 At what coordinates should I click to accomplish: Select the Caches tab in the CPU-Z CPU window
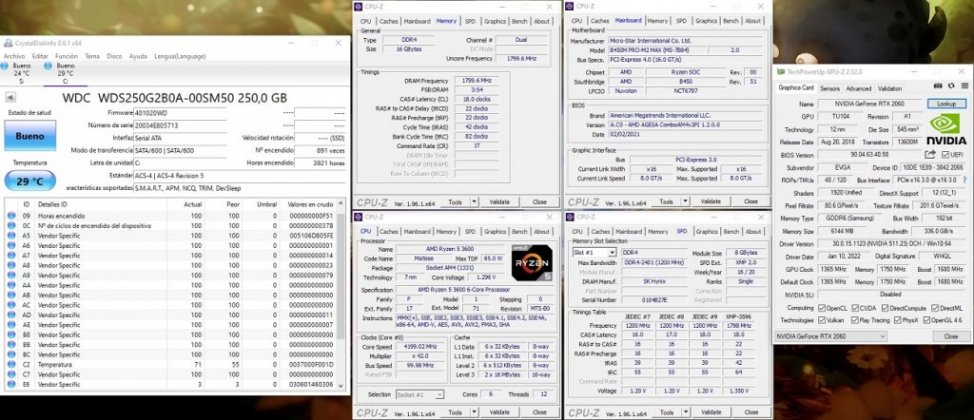(x=389, y=231)
